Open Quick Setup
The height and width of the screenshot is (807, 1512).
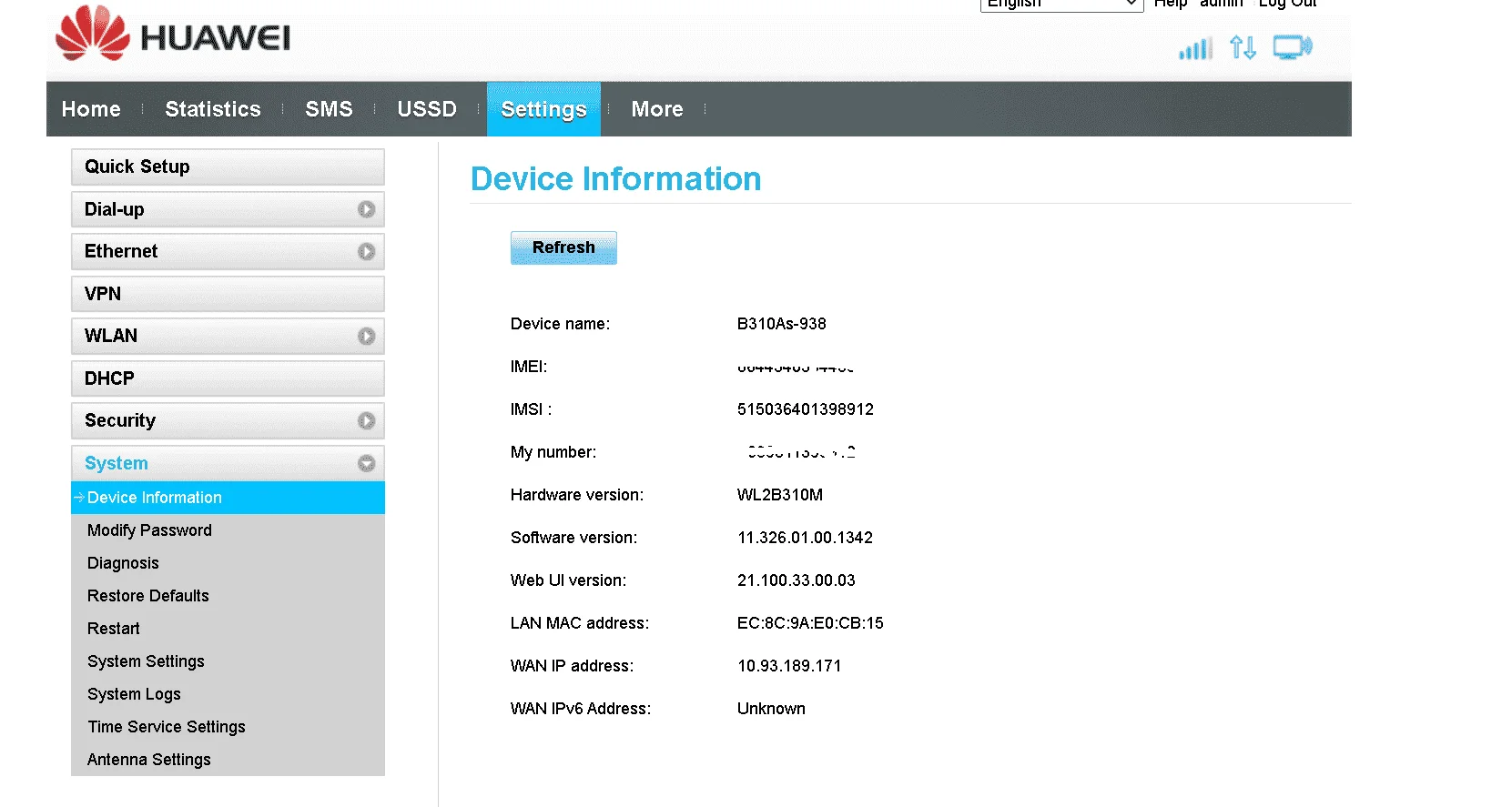point(228,166)
